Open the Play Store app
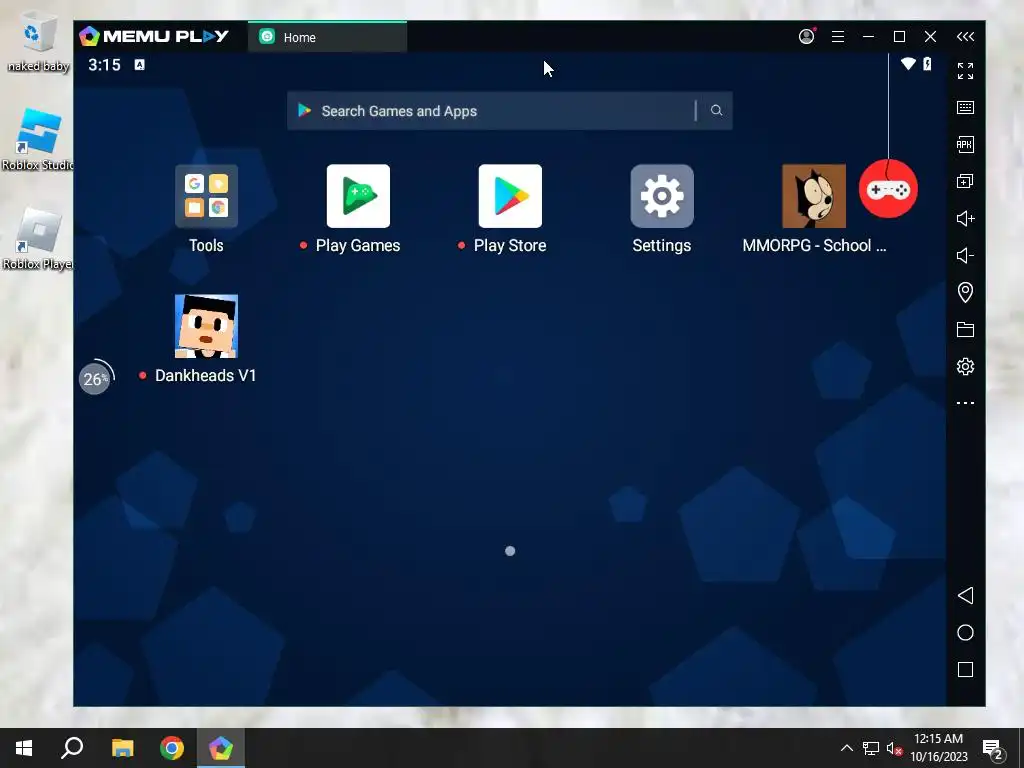Image resolution: width=1024 pixels, height=768 pixels. (x=510, y=196)
